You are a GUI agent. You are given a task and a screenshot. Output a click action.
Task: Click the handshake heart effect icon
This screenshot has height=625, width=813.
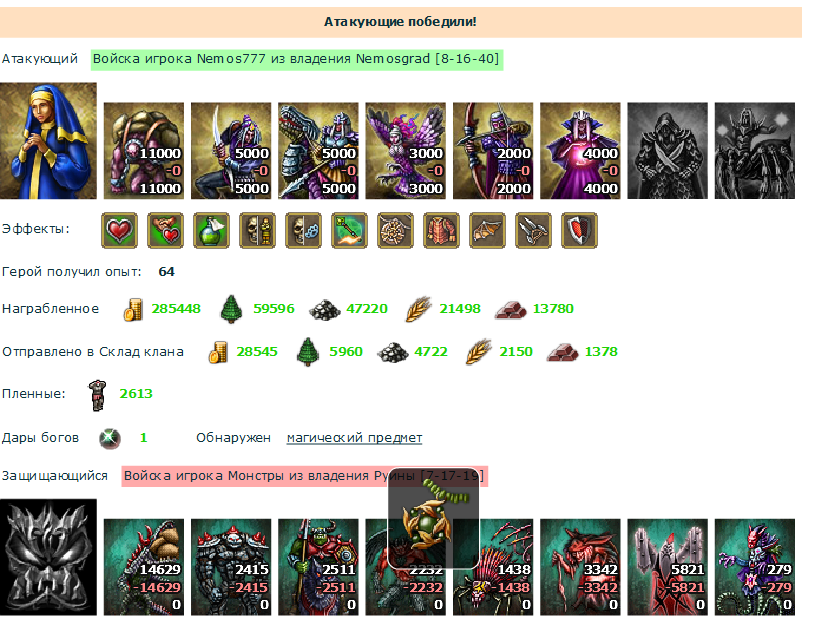(165, 230)
